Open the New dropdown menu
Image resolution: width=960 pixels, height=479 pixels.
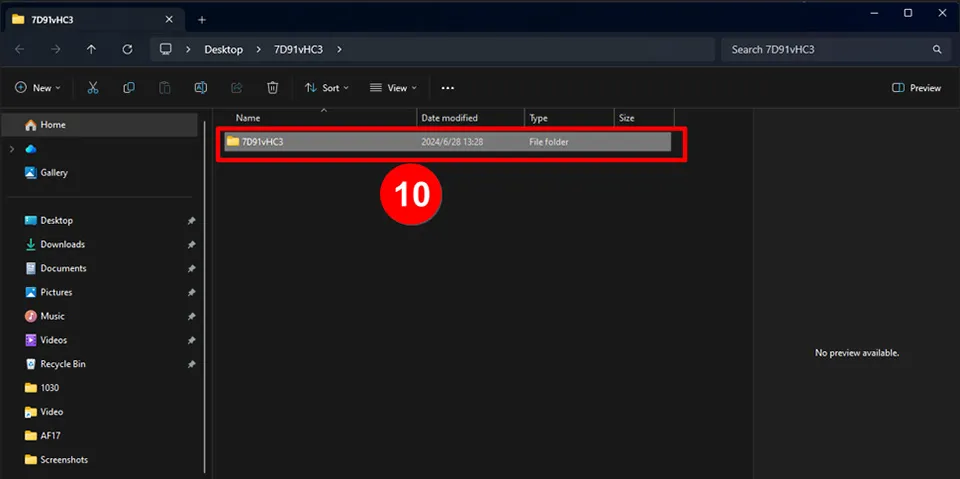[x=38, y=88]
